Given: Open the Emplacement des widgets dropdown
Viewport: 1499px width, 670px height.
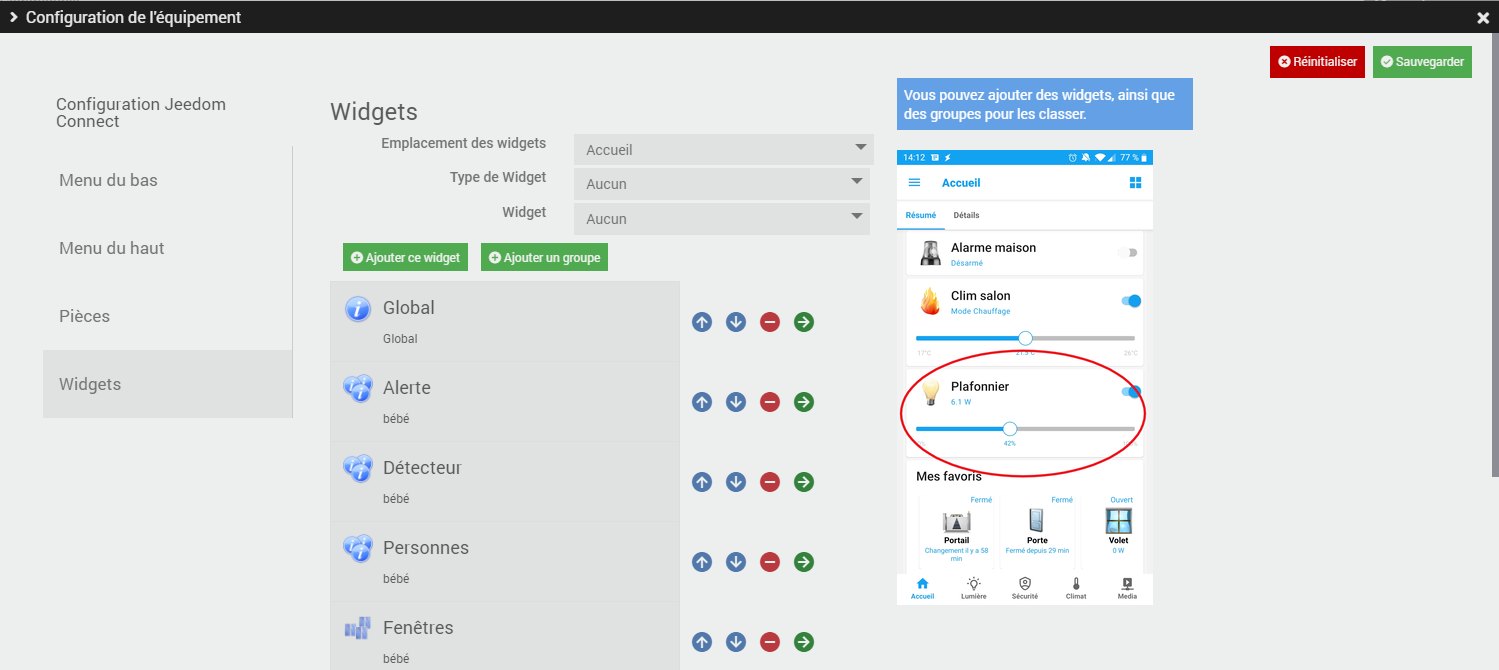Looking at the screenshot, I should coord(723,150).
